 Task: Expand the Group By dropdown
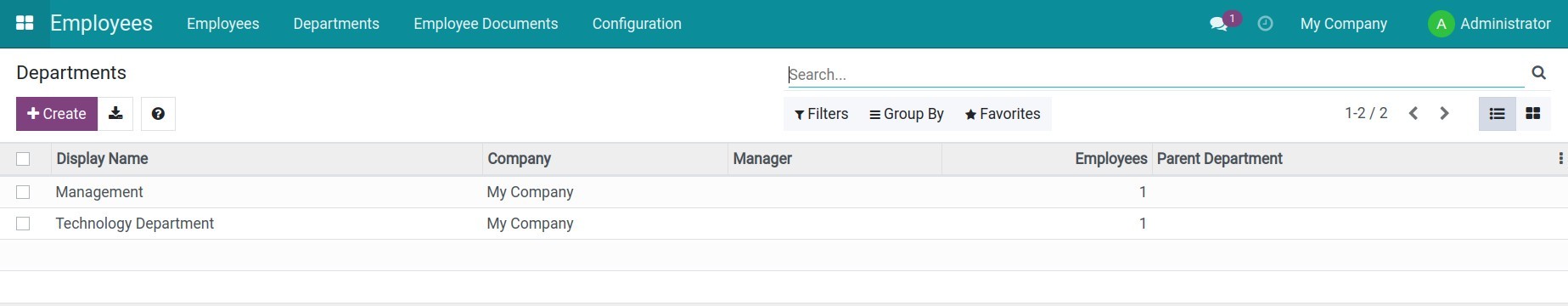[907, 114]
